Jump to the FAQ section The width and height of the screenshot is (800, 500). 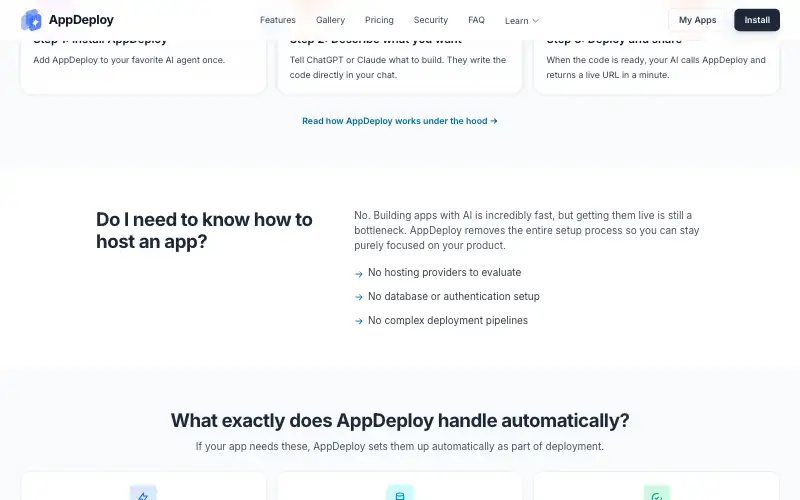coord(476,20)
